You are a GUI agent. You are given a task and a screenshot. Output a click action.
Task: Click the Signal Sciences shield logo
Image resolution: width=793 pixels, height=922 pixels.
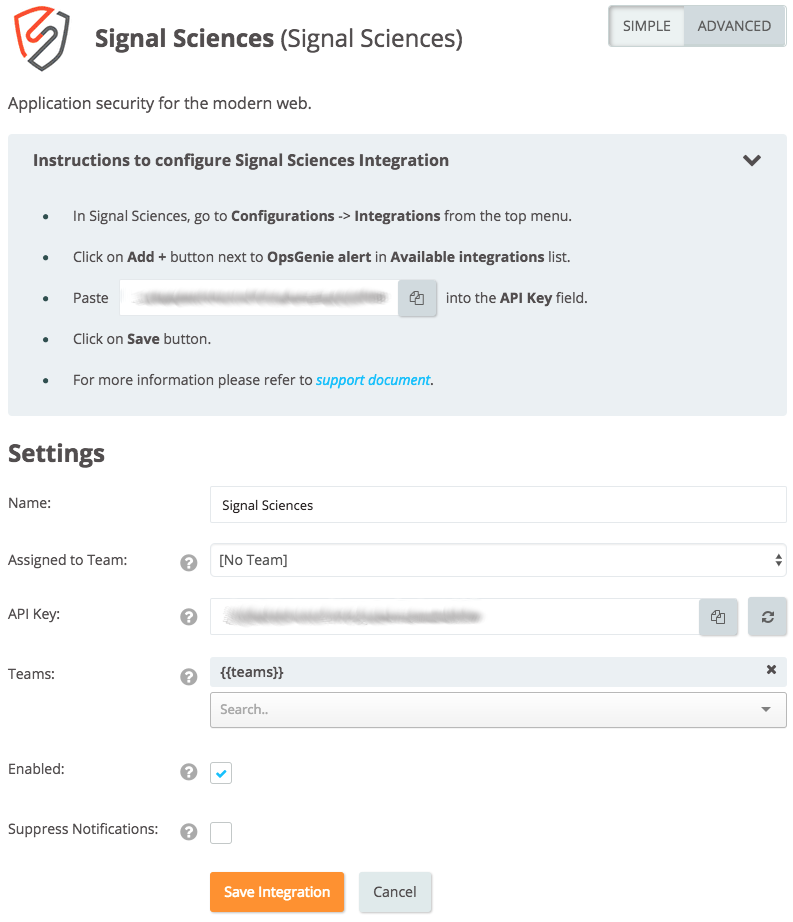42,39
